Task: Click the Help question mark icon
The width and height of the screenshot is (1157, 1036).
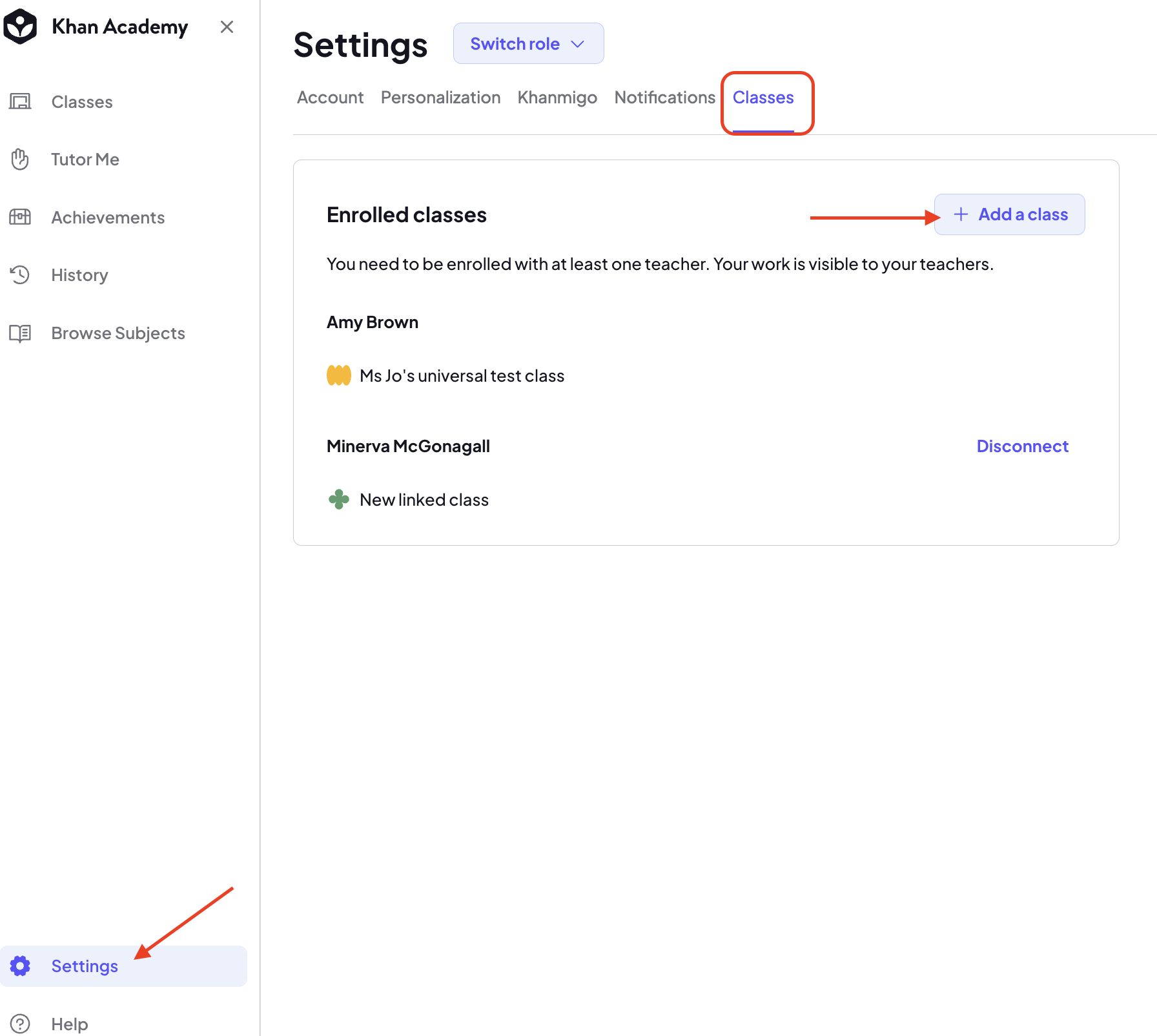Action: [20, 1024]
